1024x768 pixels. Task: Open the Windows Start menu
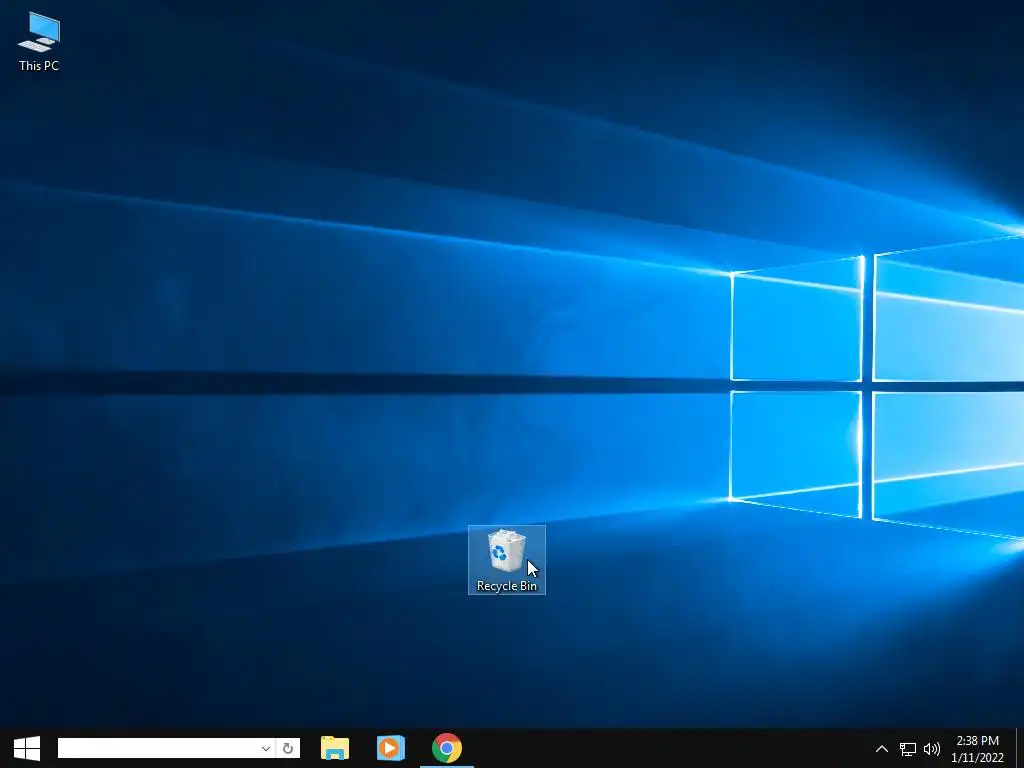(x=27, y=748)
